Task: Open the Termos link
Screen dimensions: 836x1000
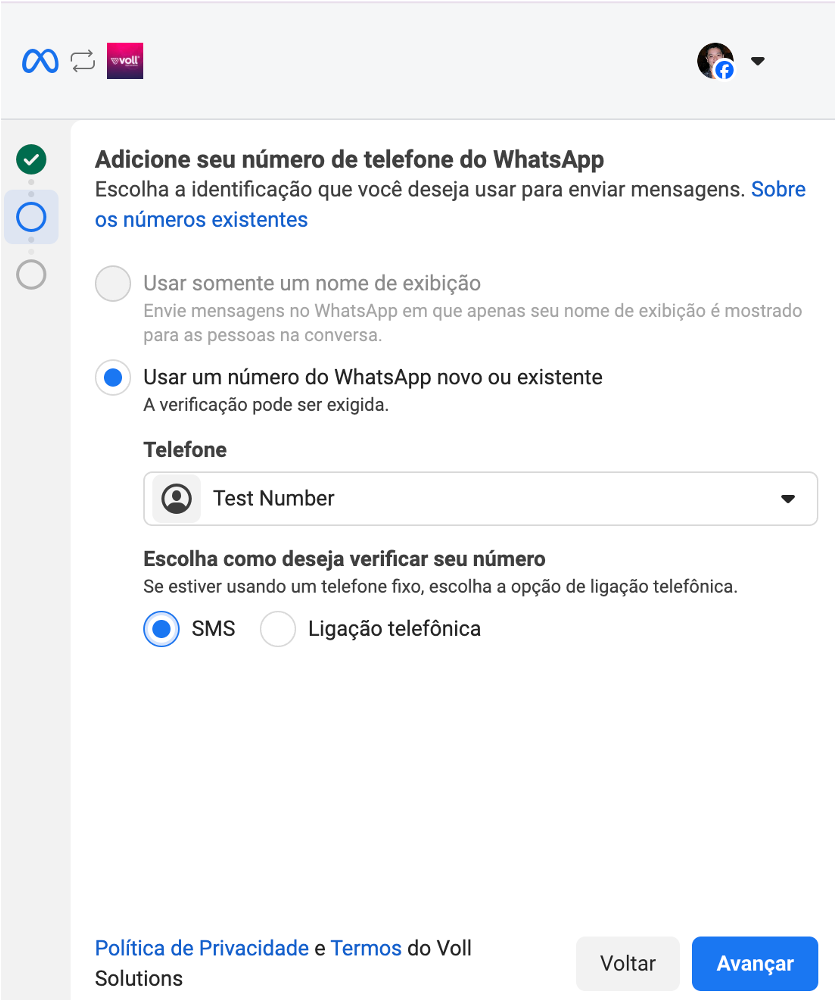Action: tap(366, 948)
